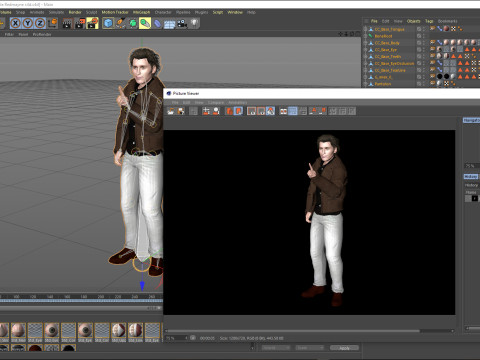Viewport: 480px width, 360px height.
Task: Toggle layer box of BoneRoot
Action: tap(419, 36)
